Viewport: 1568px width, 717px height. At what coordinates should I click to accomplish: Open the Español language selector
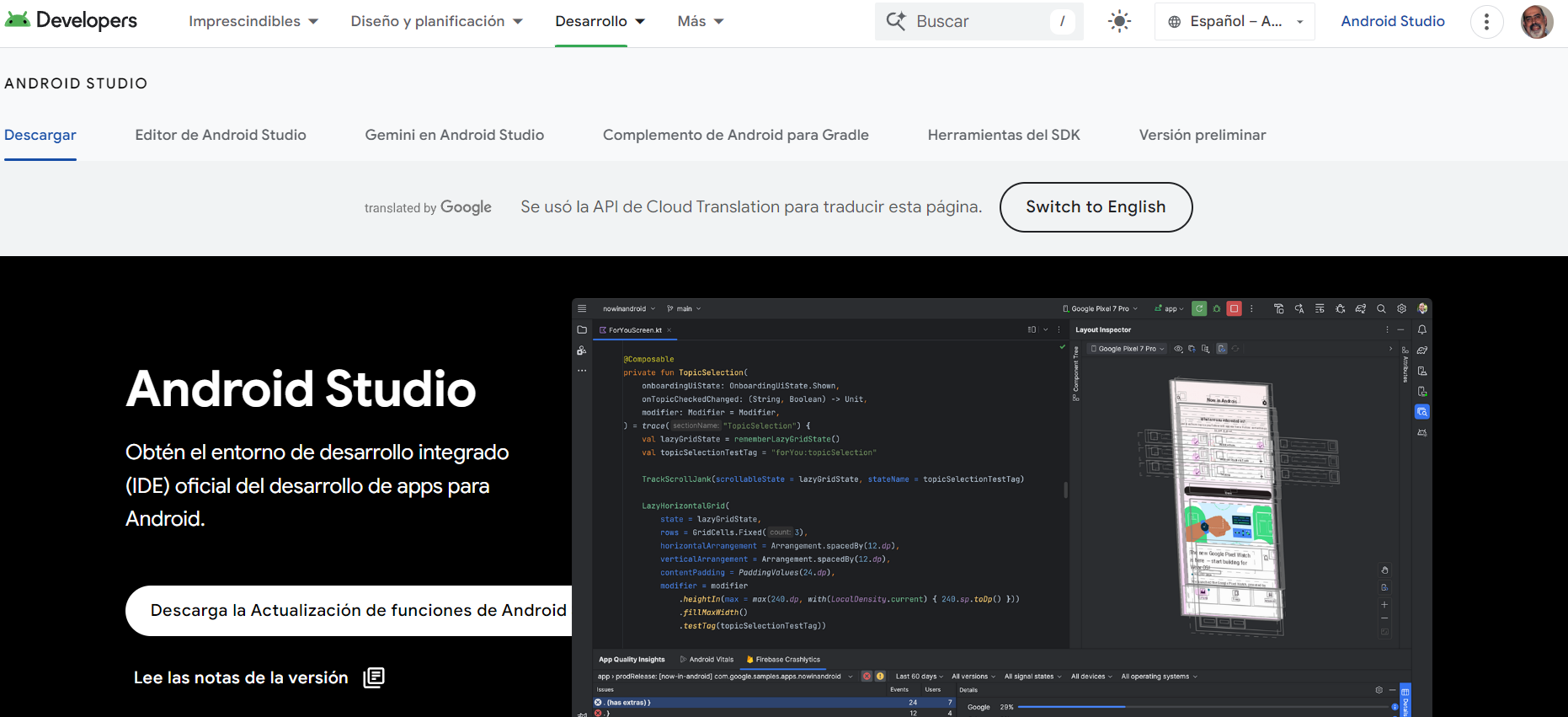(x=1235, y=22)
